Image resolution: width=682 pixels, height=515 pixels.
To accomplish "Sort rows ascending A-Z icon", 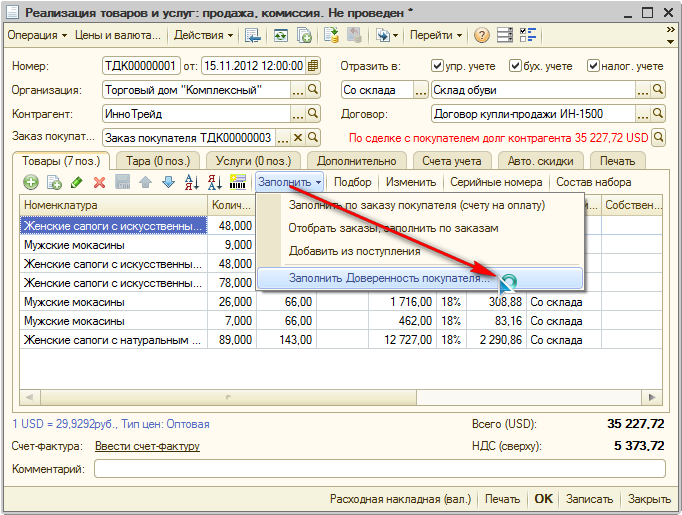I will [x=190, y=182].
